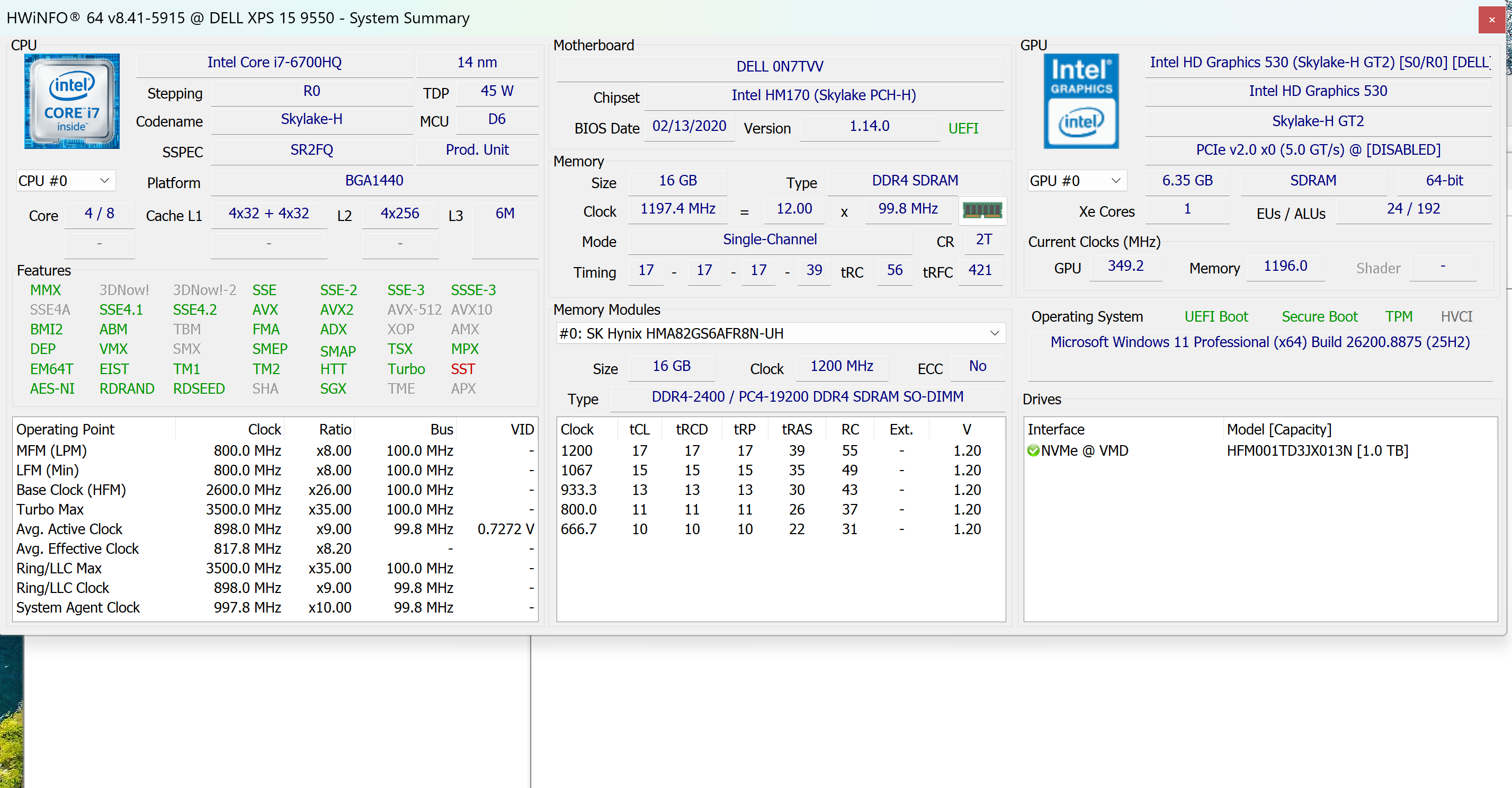The width and height of the screenshot is (1512, 788).
Task: Open the GPU #0 selector dropdown
Action: coord(1076,181)
